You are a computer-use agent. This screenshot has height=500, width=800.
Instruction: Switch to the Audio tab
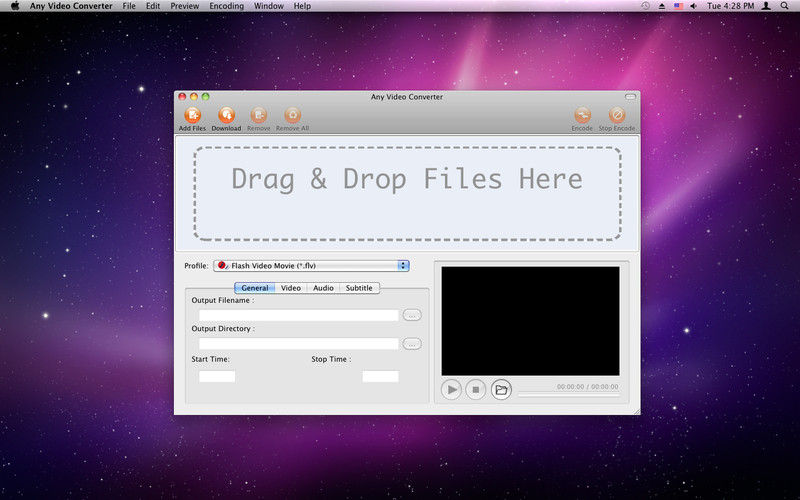323,288
